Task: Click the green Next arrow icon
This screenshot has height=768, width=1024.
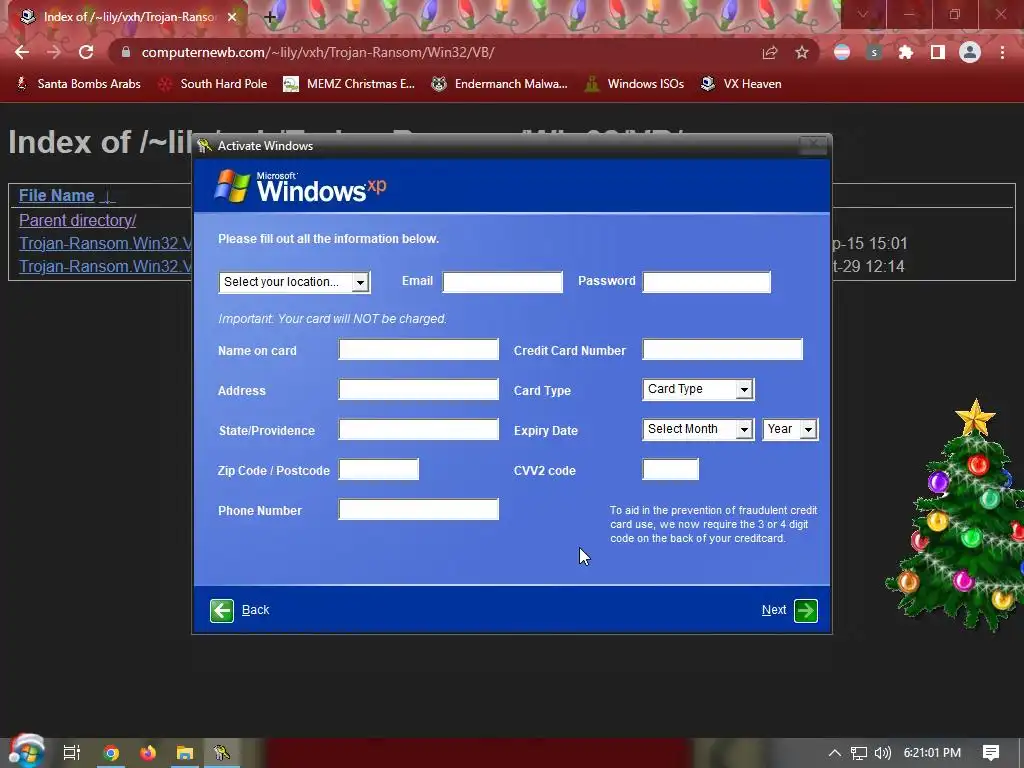Action: 806,611
